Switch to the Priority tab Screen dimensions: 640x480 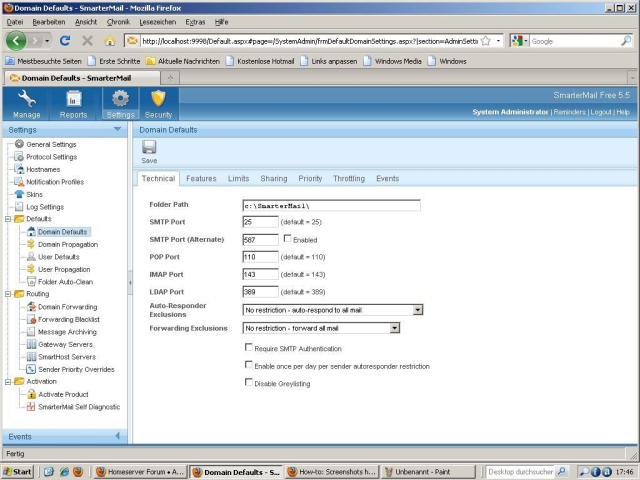coord(310,179)
